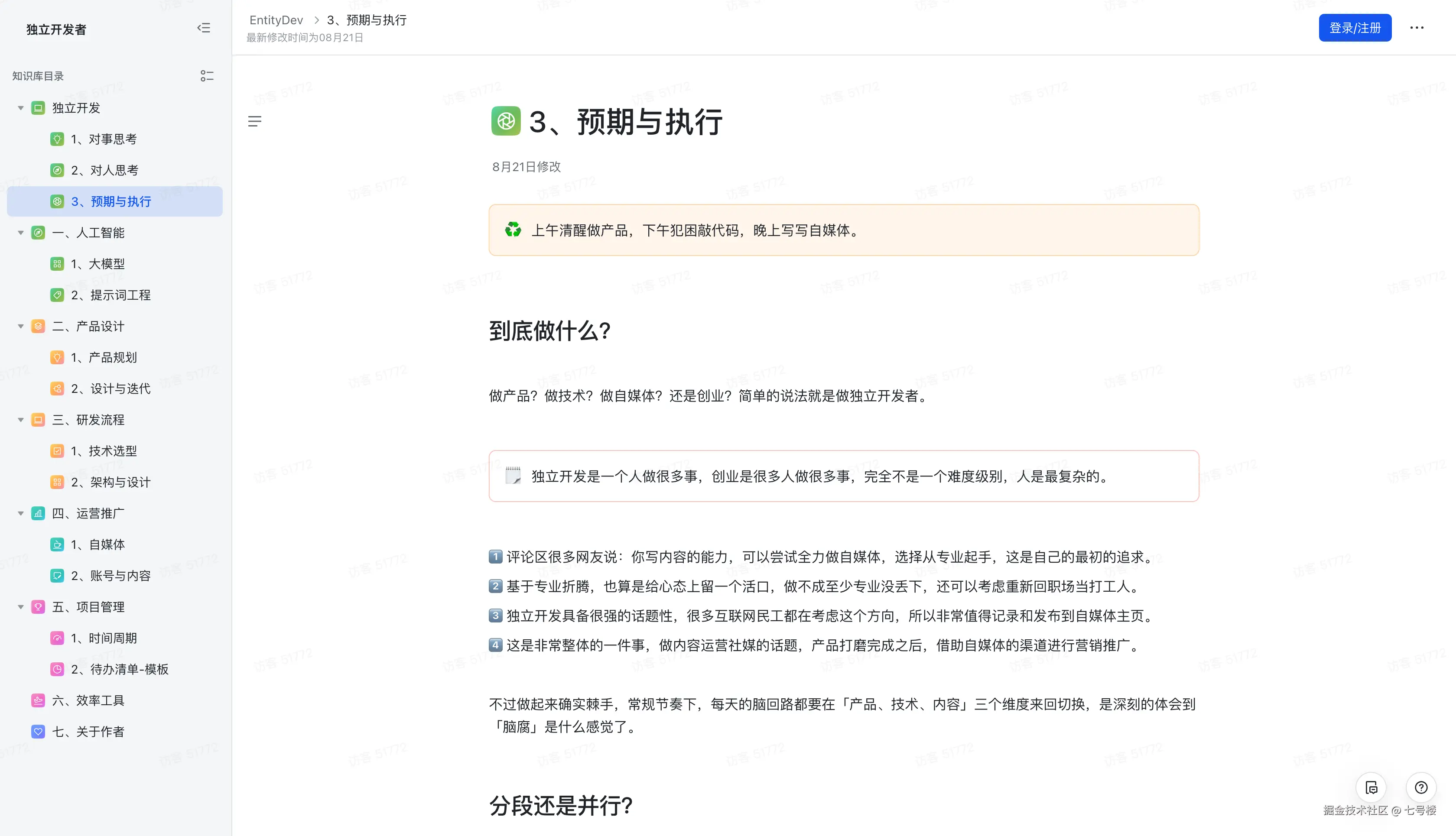Open the EntityDev breadcrumb link

pyautogui.click(x=276, y=20)
